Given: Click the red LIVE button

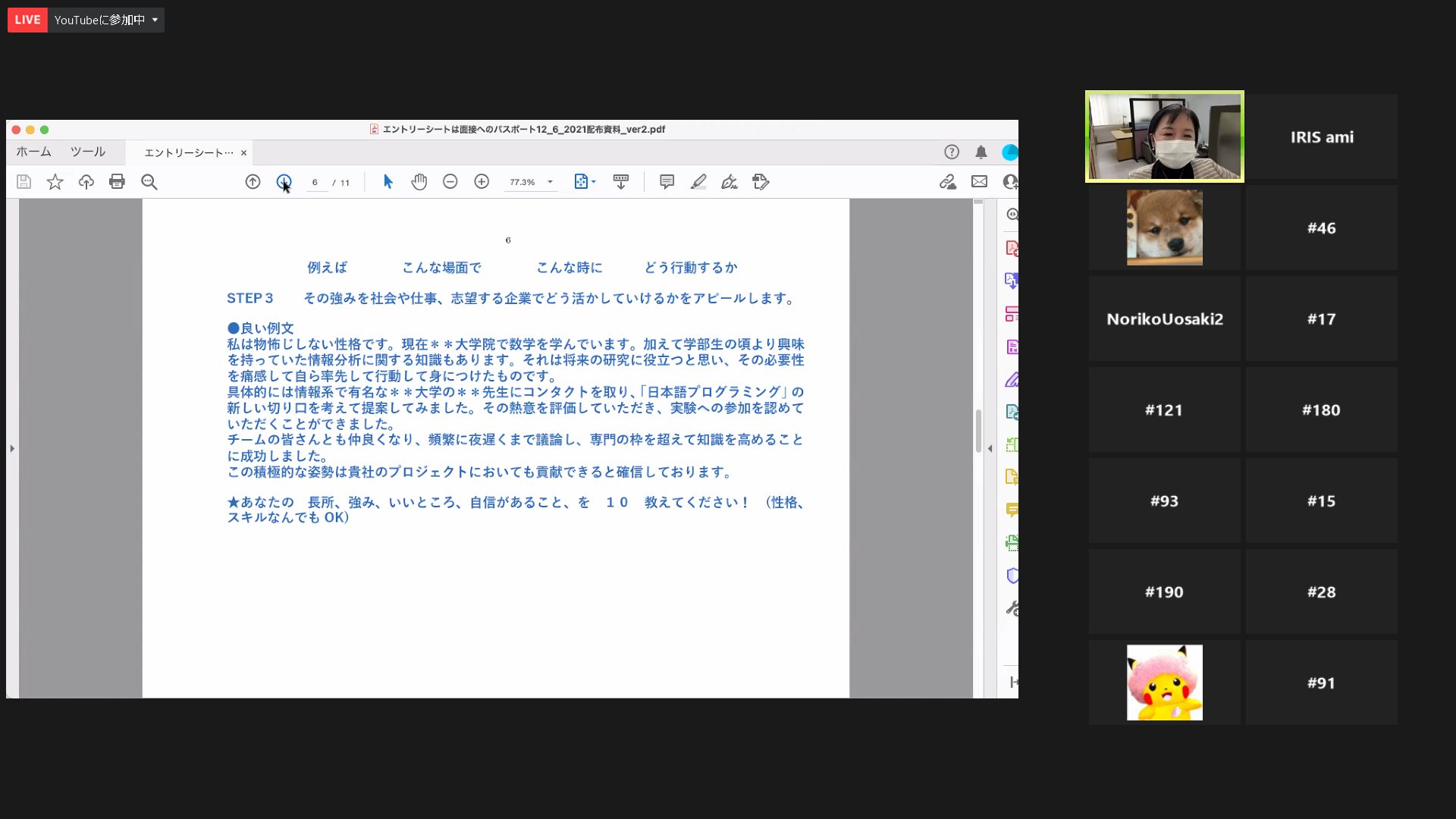Looking at the screenshot, I should pos(27,20).
